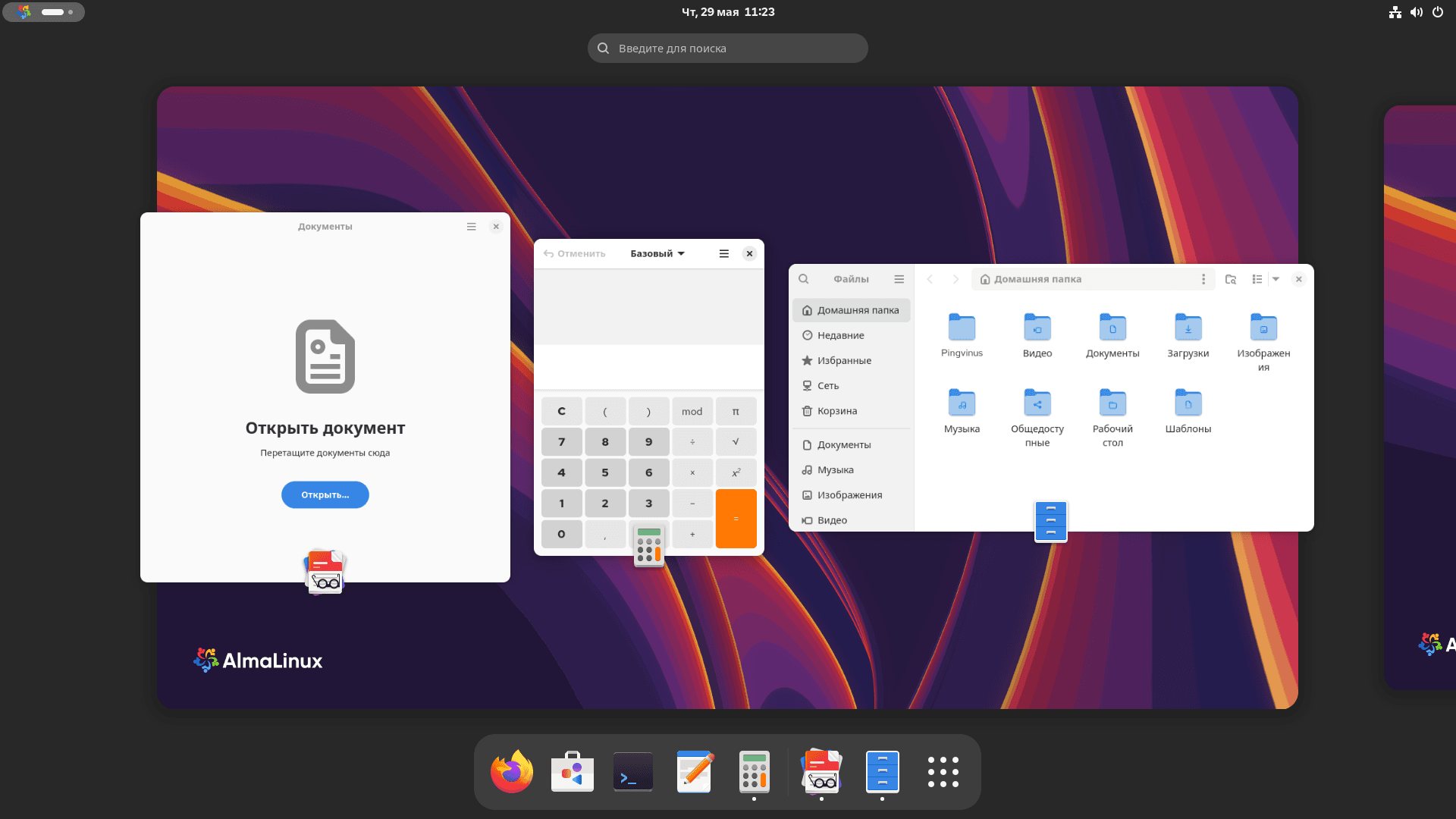Open the Рабочий стол folder
Viewport: 1456px width, 819px height.
[1112, 417]
